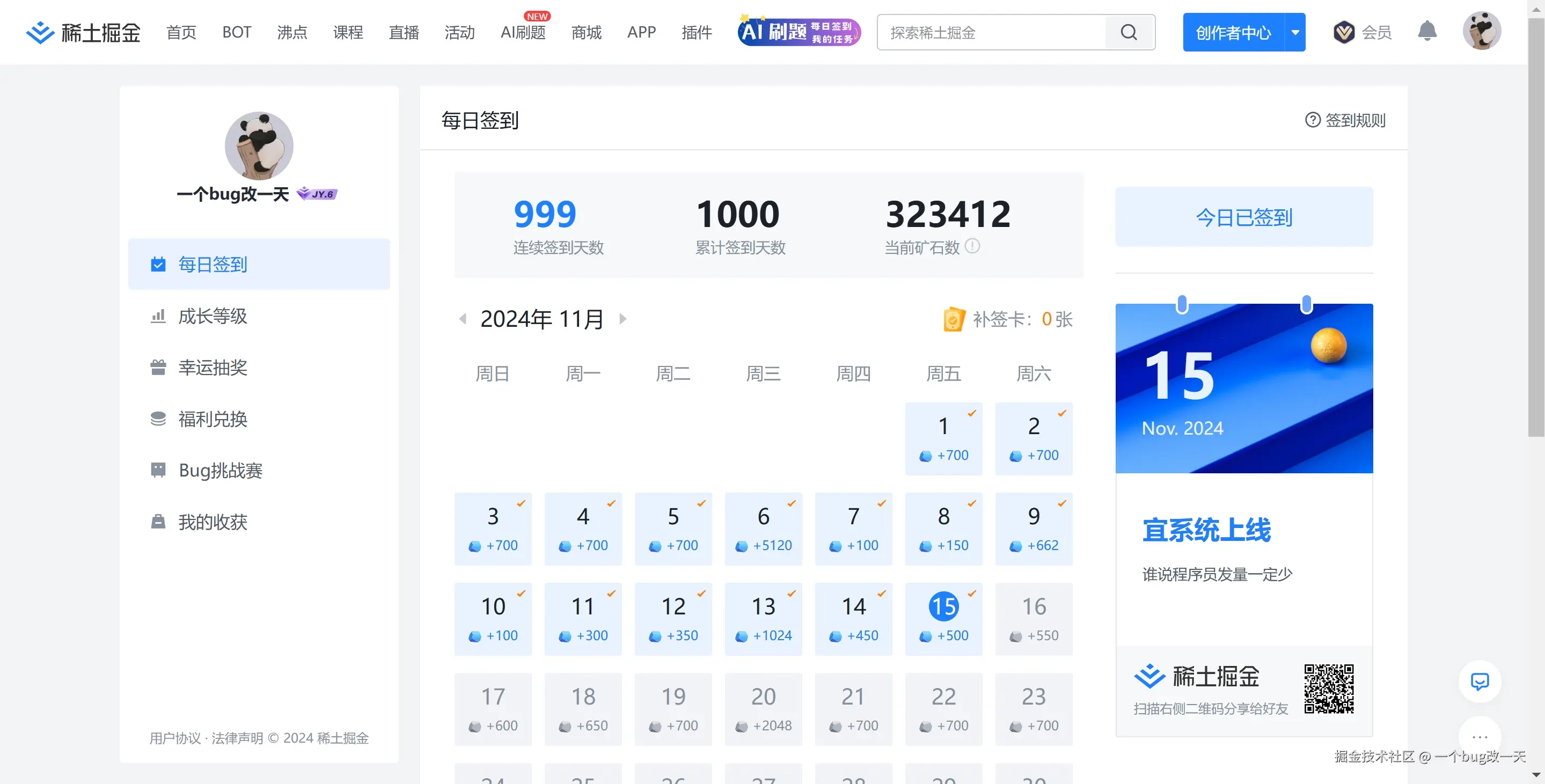The width and height of the screenshot is (1545, 784).
Task: Click the Bug挑战赛 sidebar icon
Action: tap(158, 470)
